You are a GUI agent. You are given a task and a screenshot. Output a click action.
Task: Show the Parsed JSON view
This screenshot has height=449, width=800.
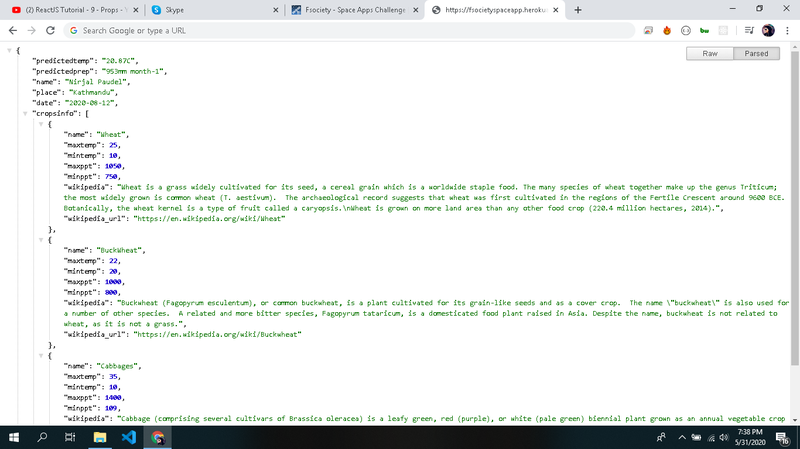click(x=756, y=54)
